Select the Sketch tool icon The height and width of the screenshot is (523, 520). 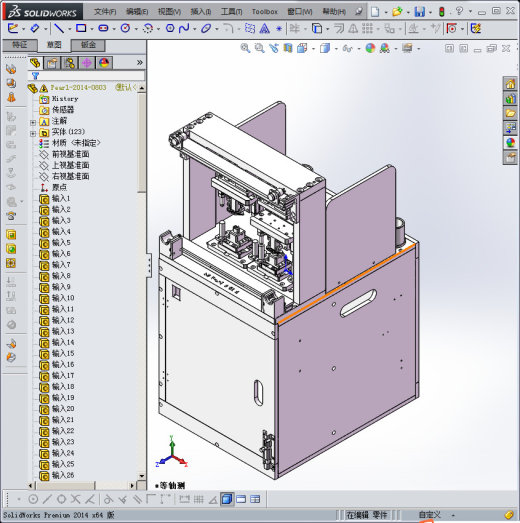click(13, 28)
